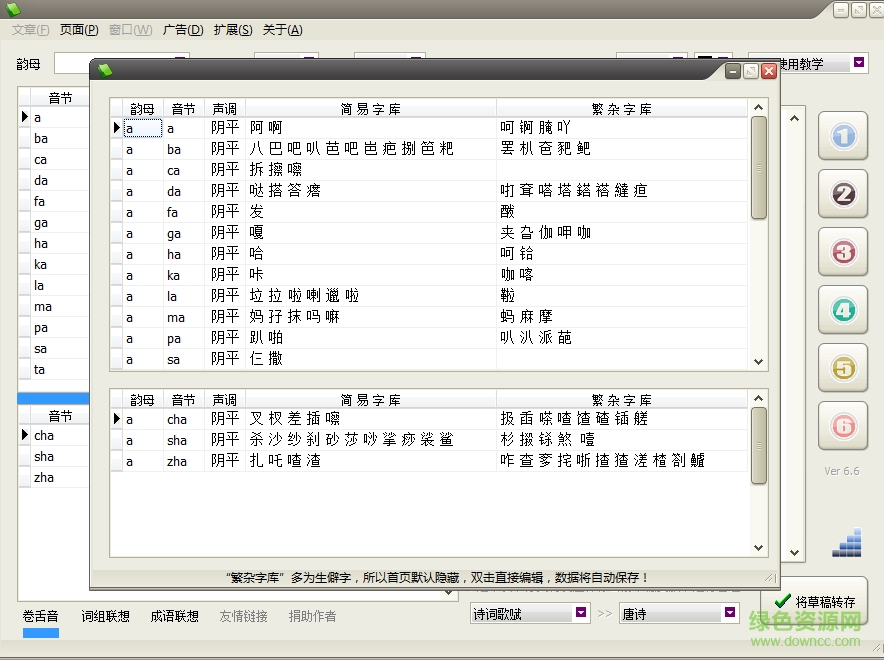
Task: Open the 页面(P) menu
Action: click(x=78, y=30)
